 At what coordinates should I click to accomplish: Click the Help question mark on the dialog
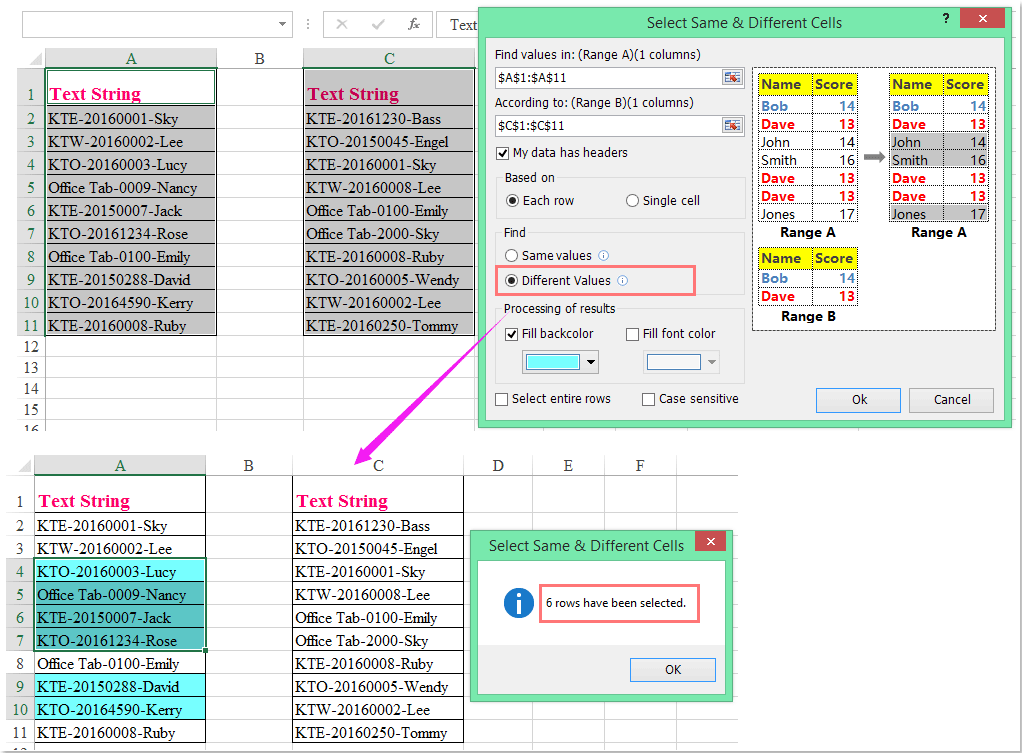(x=946, y=18)
